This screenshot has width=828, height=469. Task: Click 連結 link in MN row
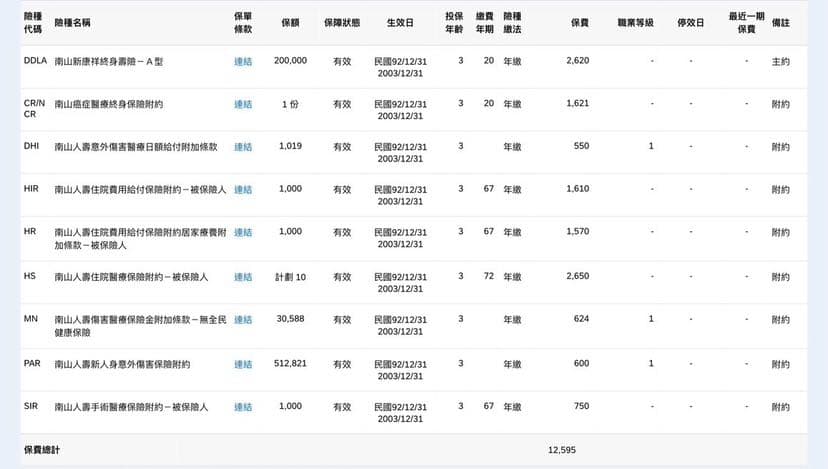243,320
